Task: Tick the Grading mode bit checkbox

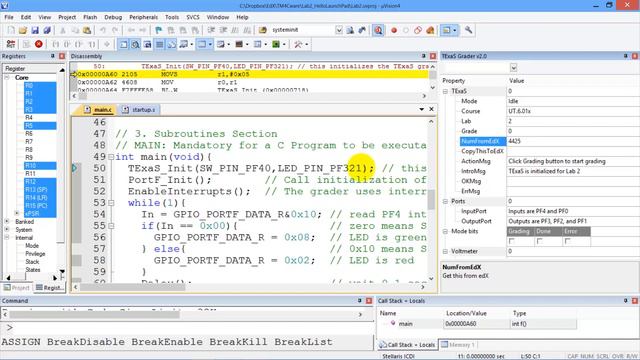Action: point(512,242)
